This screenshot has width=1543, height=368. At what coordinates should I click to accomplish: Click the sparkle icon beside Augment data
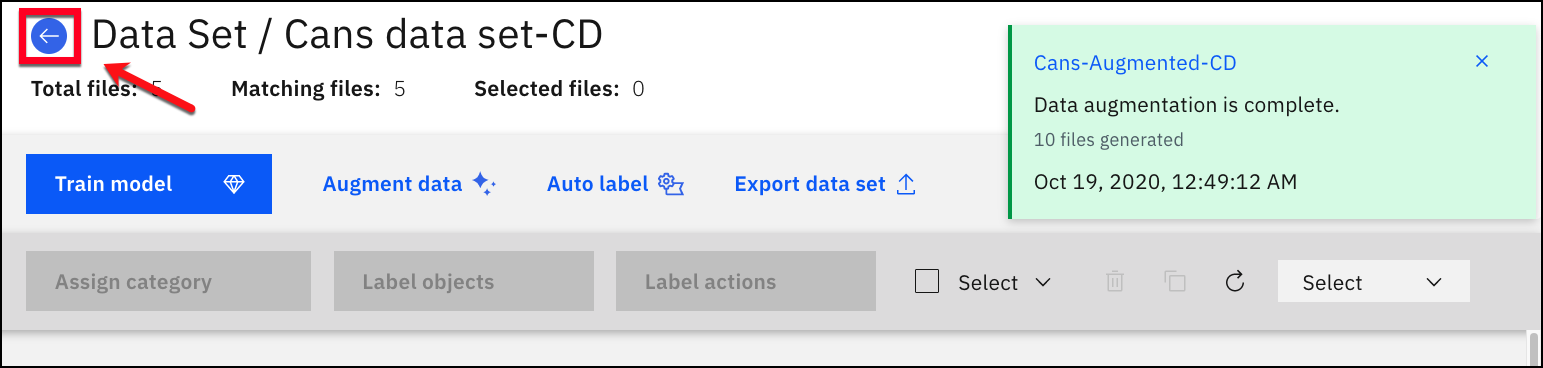coord(484,184)
